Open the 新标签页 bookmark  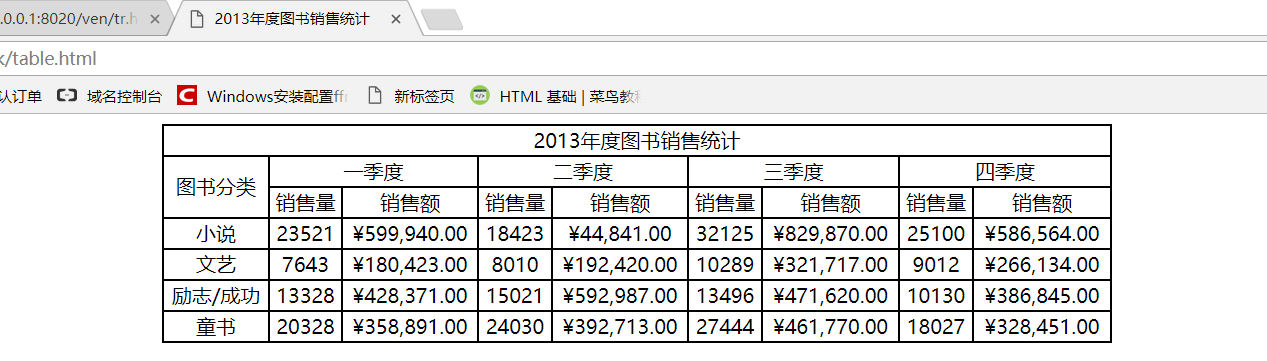click(x=411, y=96)
